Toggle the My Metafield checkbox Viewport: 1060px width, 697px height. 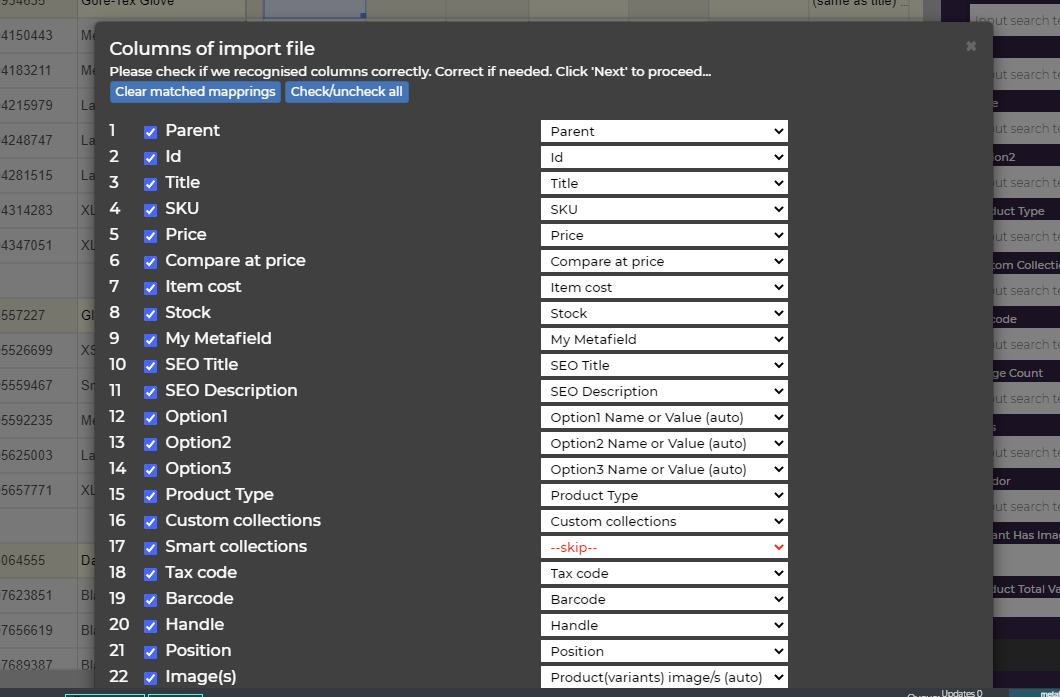(x=150, y=340)
